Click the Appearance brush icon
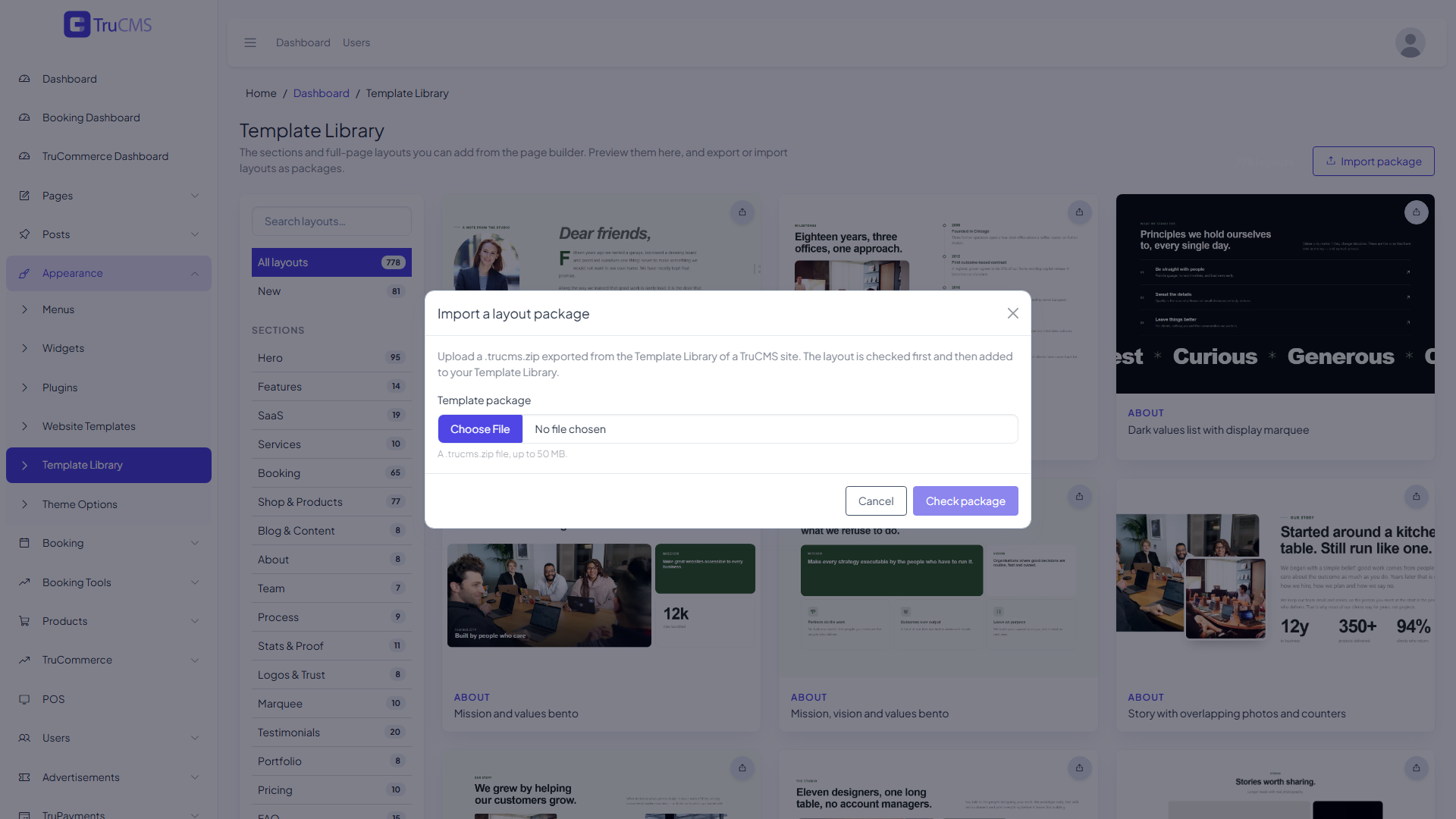 (x=24, y=273)
